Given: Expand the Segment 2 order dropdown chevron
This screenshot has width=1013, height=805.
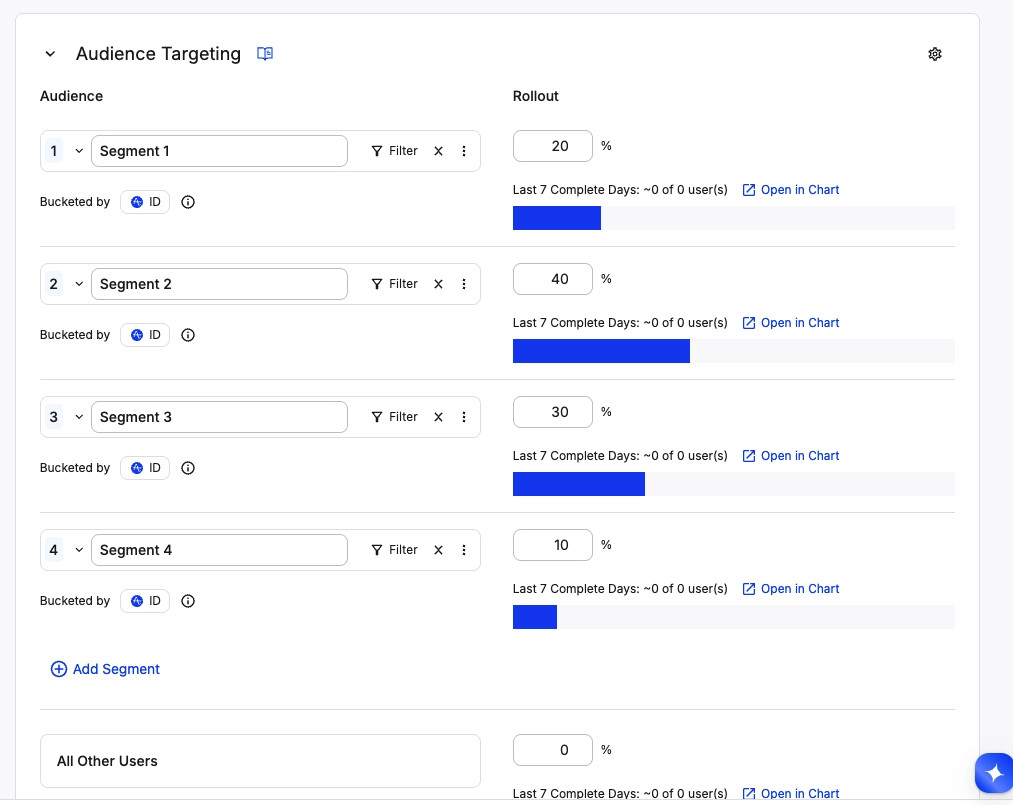Looking at the screenshot, I should tap(79, 284).
